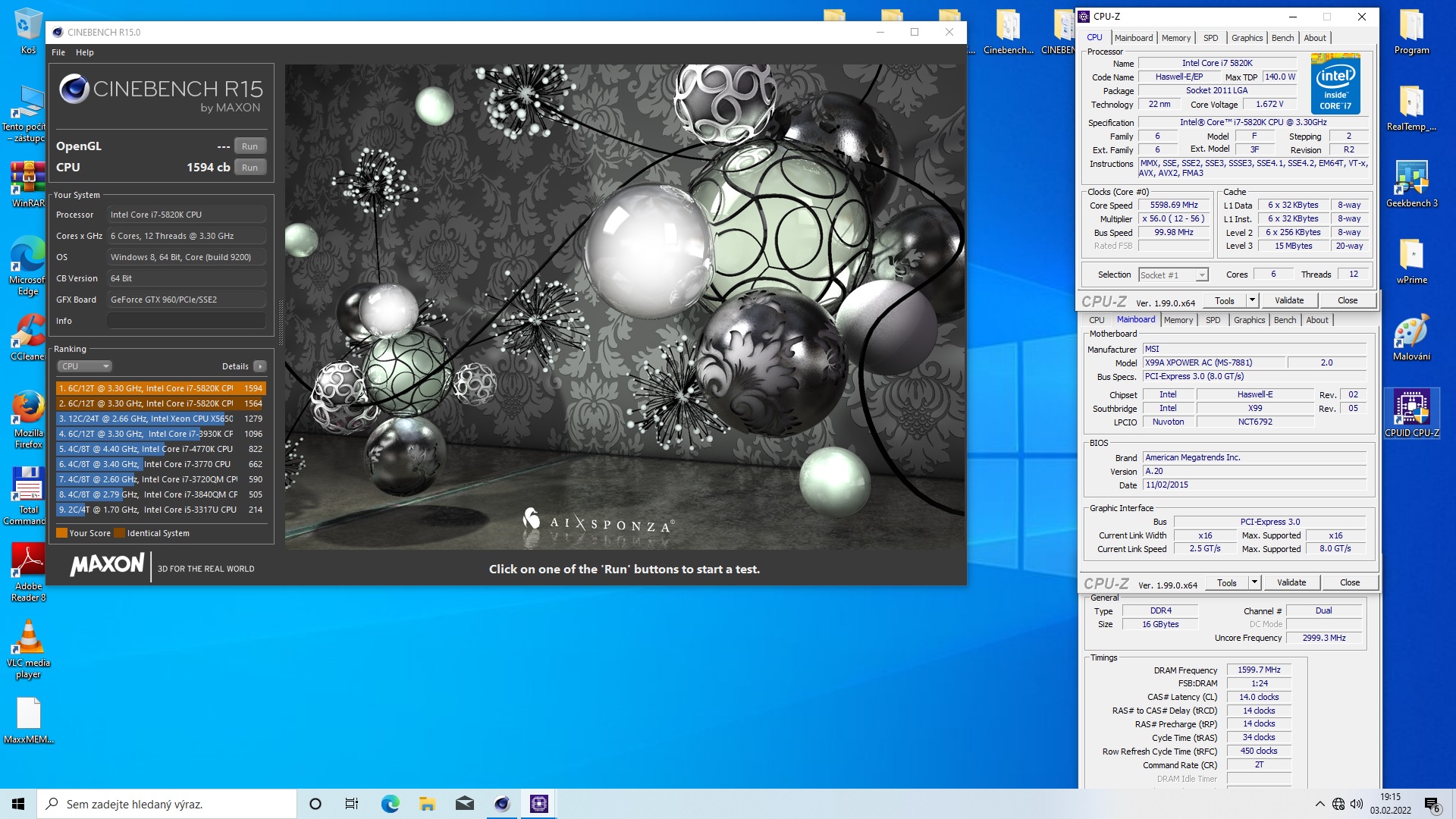The height and width of the screenshot is (819, 1456).
Task: Select ranking entry scoring 1564
Action: coord(161,403)
